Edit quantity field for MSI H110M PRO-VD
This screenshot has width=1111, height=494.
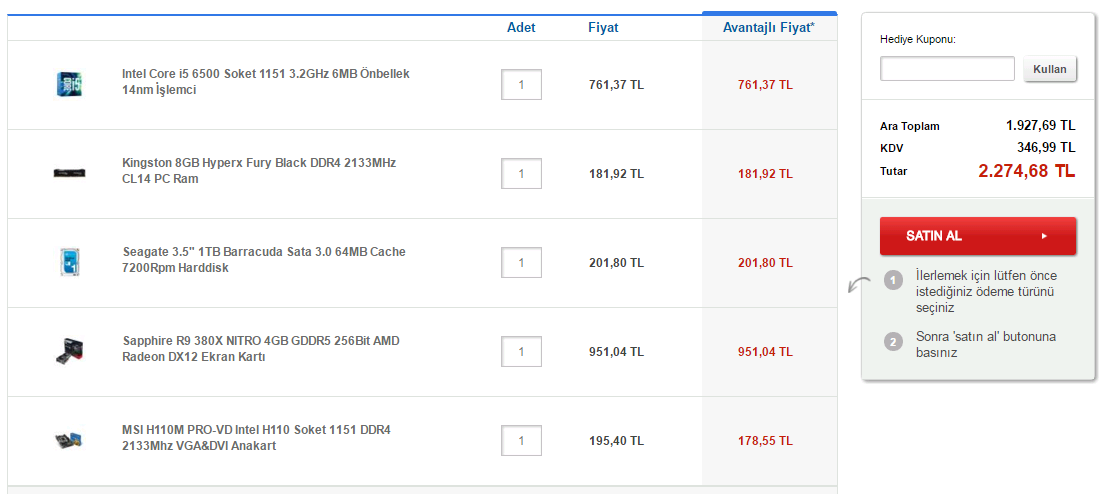point(521,440)
